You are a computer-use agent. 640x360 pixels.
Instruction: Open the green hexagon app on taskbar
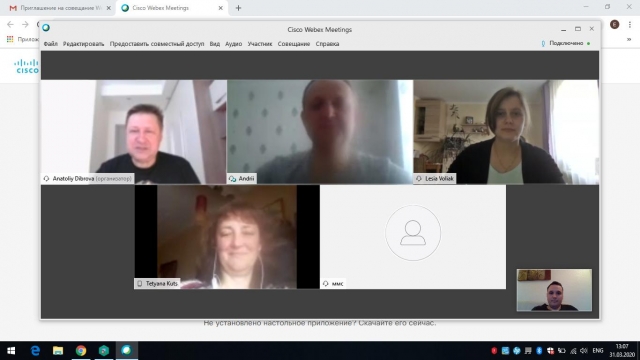104,351
